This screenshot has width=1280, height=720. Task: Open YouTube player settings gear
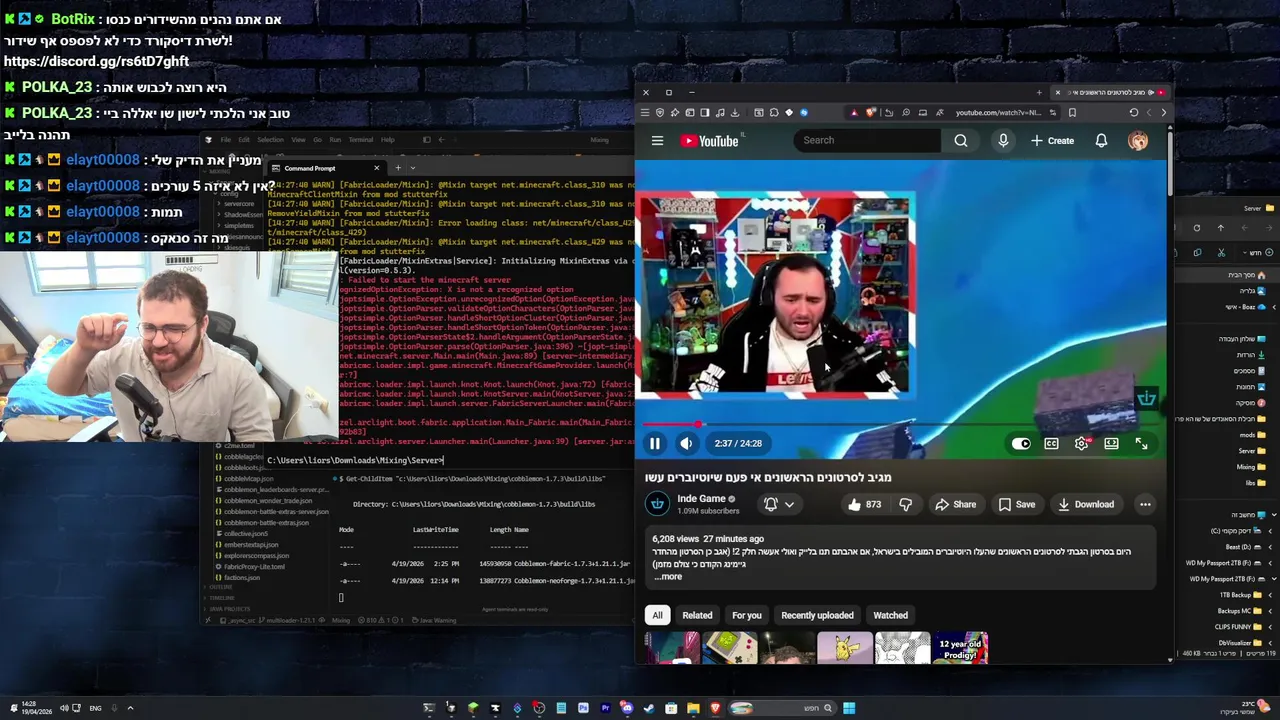click(x=1081, y=443)
